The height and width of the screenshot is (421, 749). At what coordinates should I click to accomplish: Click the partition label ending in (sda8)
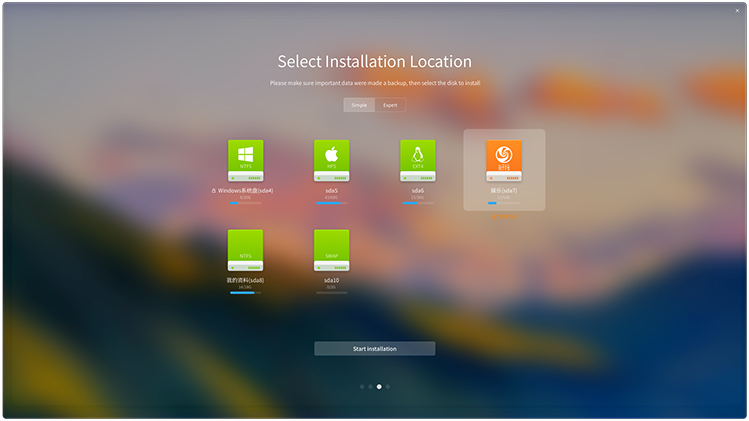[x=246, y=280]
